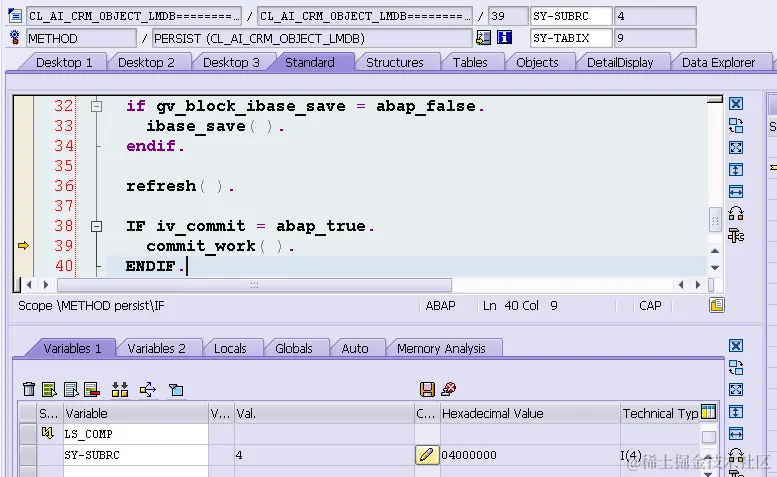Maximize Variables tool horizontally
The height and width of the screenshot is (477, 777).
coord(736,433)
